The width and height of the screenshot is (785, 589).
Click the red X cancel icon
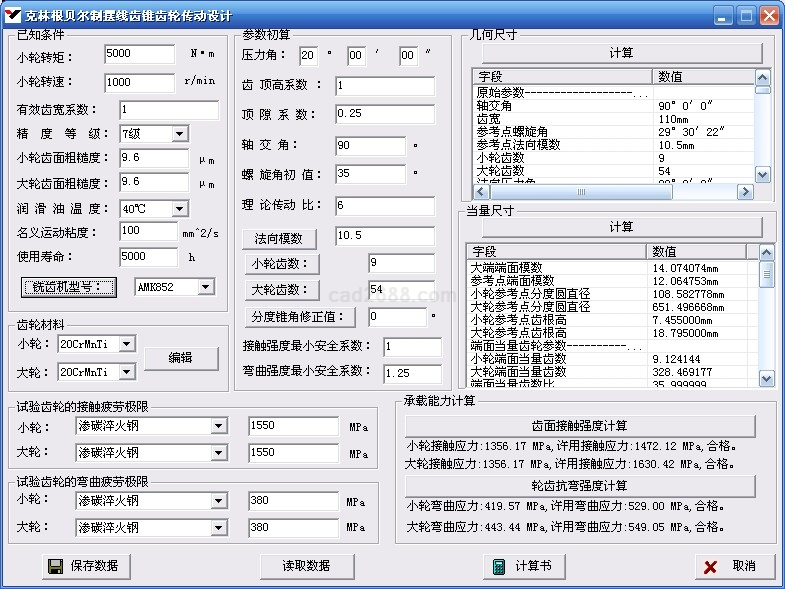(710, 567)
